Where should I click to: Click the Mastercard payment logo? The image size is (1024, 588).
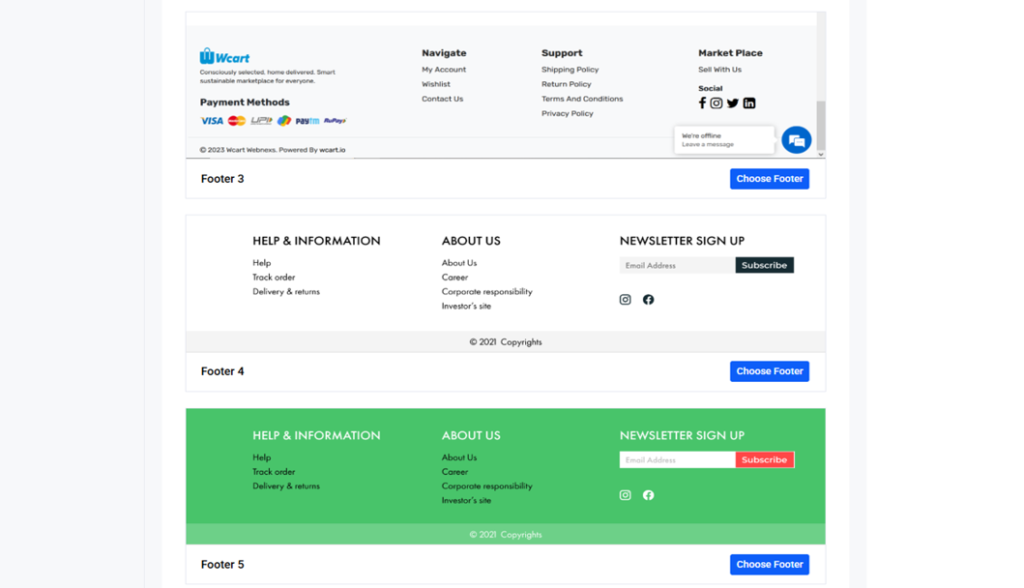pos(237,121)
